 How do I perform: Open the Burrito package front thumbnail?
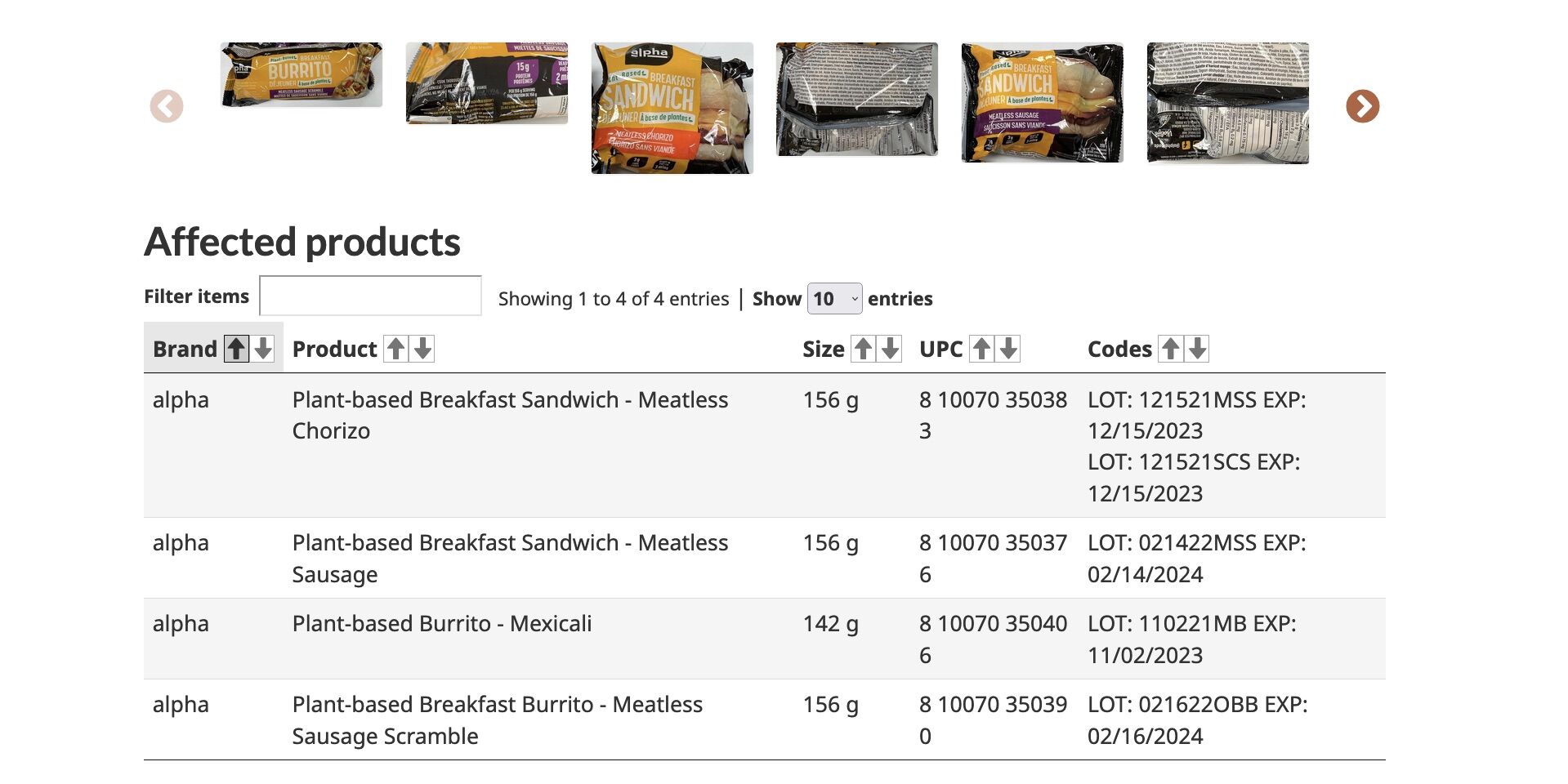302,74
